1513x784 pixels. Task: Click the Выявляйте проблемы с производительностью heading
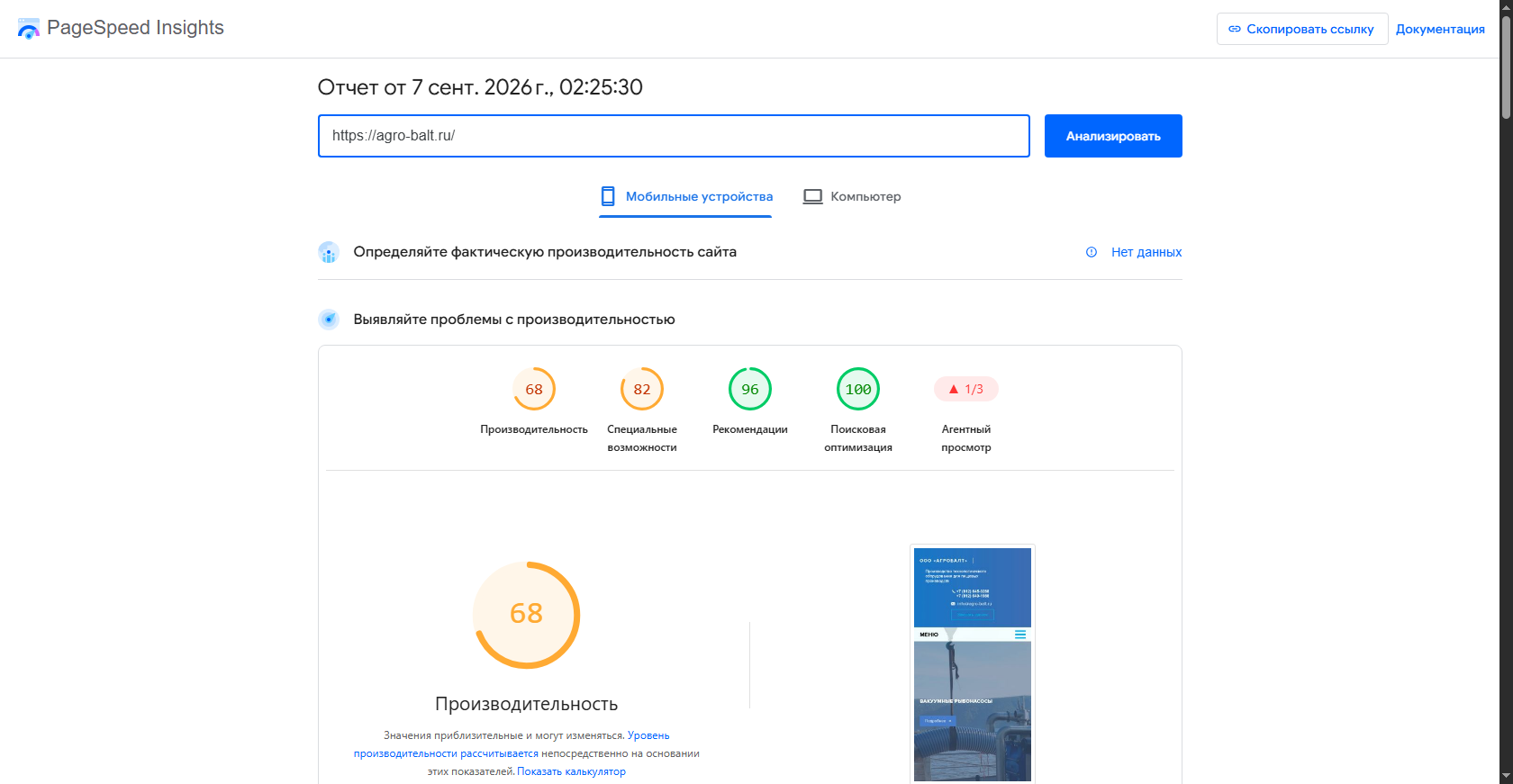pyautogui.click(x=514, y=320)
